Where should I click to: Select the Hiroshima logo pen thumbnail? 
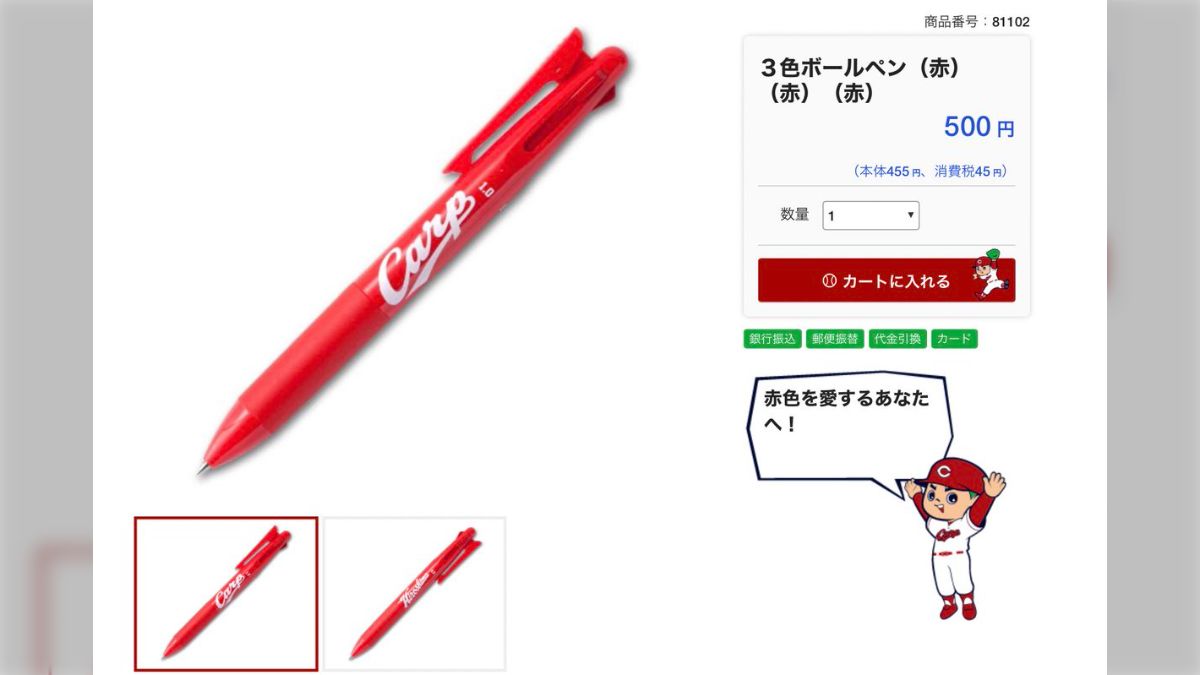click(x=415, y=593)
